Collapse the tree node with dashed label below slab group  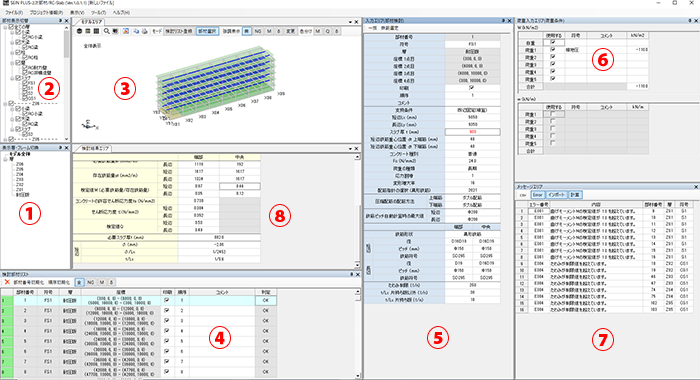[5, 104]
